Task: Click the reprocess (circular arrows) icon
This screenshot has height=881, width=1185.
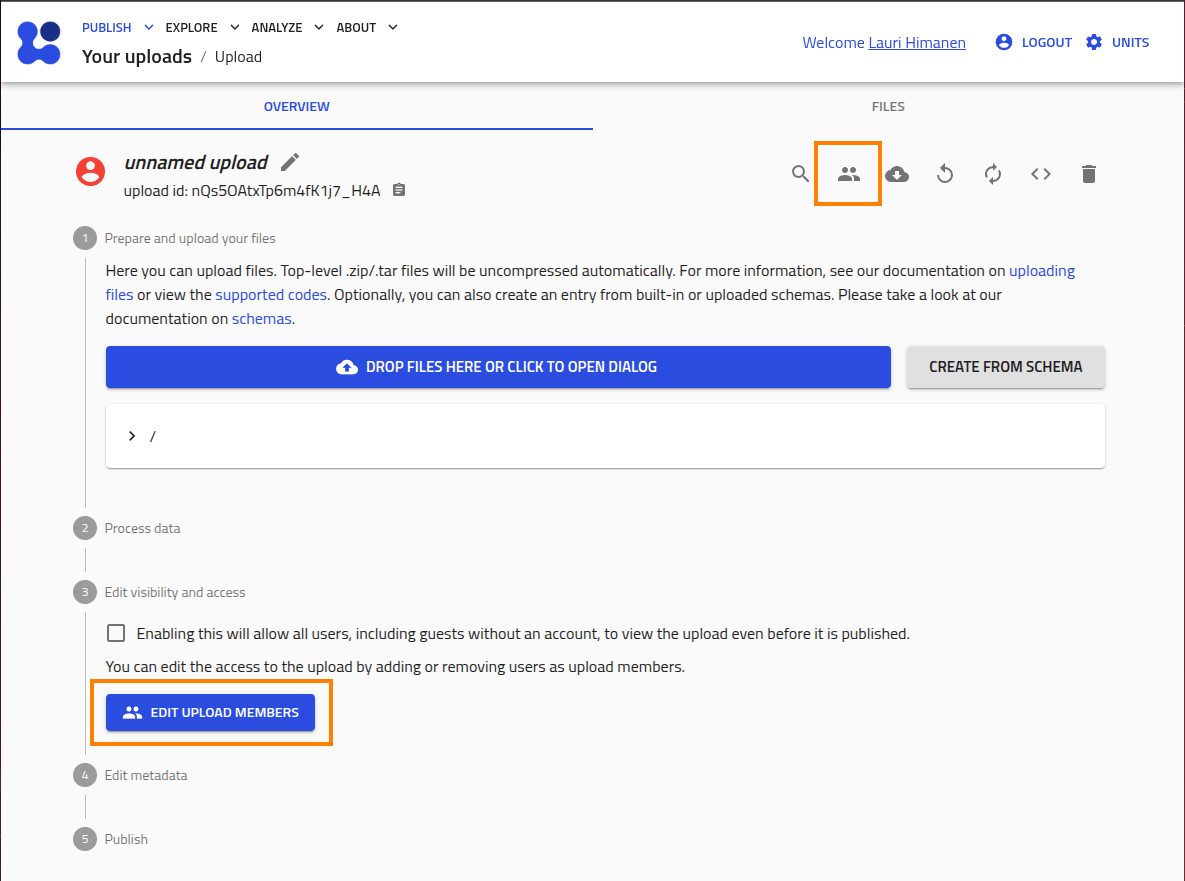Action: pyautogui.click(x=993, y=174)
